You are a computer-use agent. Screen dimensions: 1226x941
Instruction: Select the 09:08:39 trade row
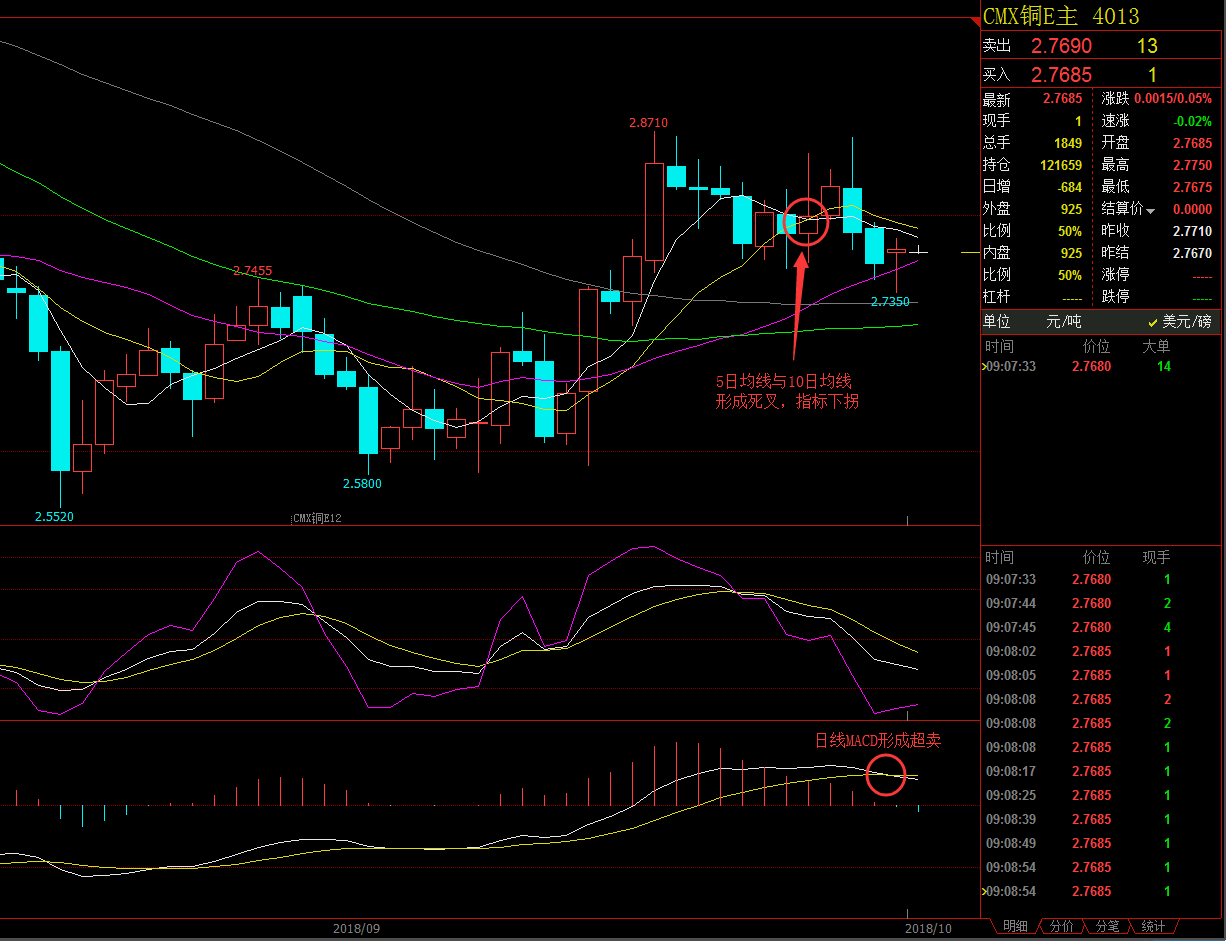tap(1101, 819)
